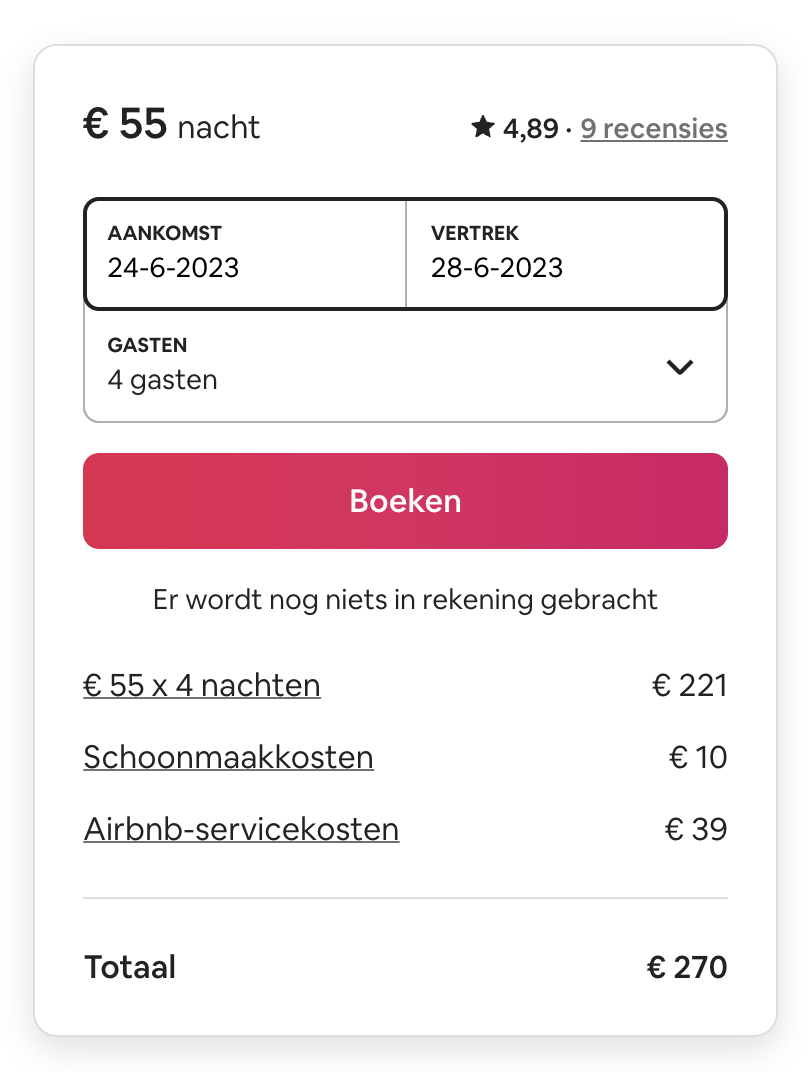Open the 4 gasten dropdown
Screen dimensions: 808x1072
405,366
